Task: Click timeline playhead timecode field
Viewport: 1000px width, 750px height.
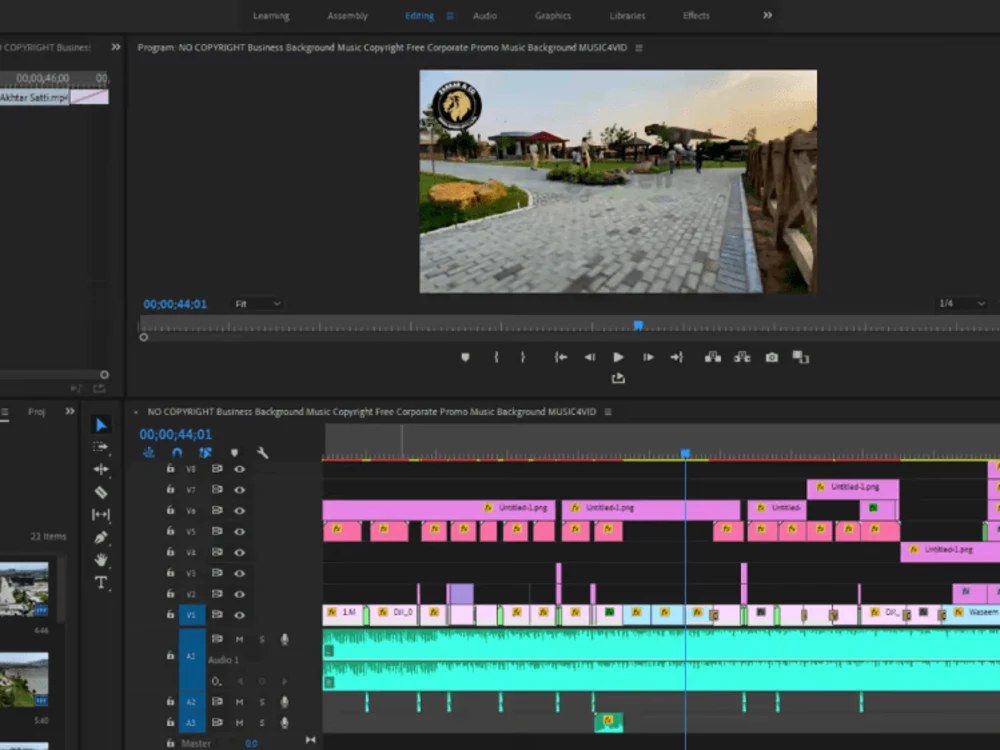Action: coord(175,434)
